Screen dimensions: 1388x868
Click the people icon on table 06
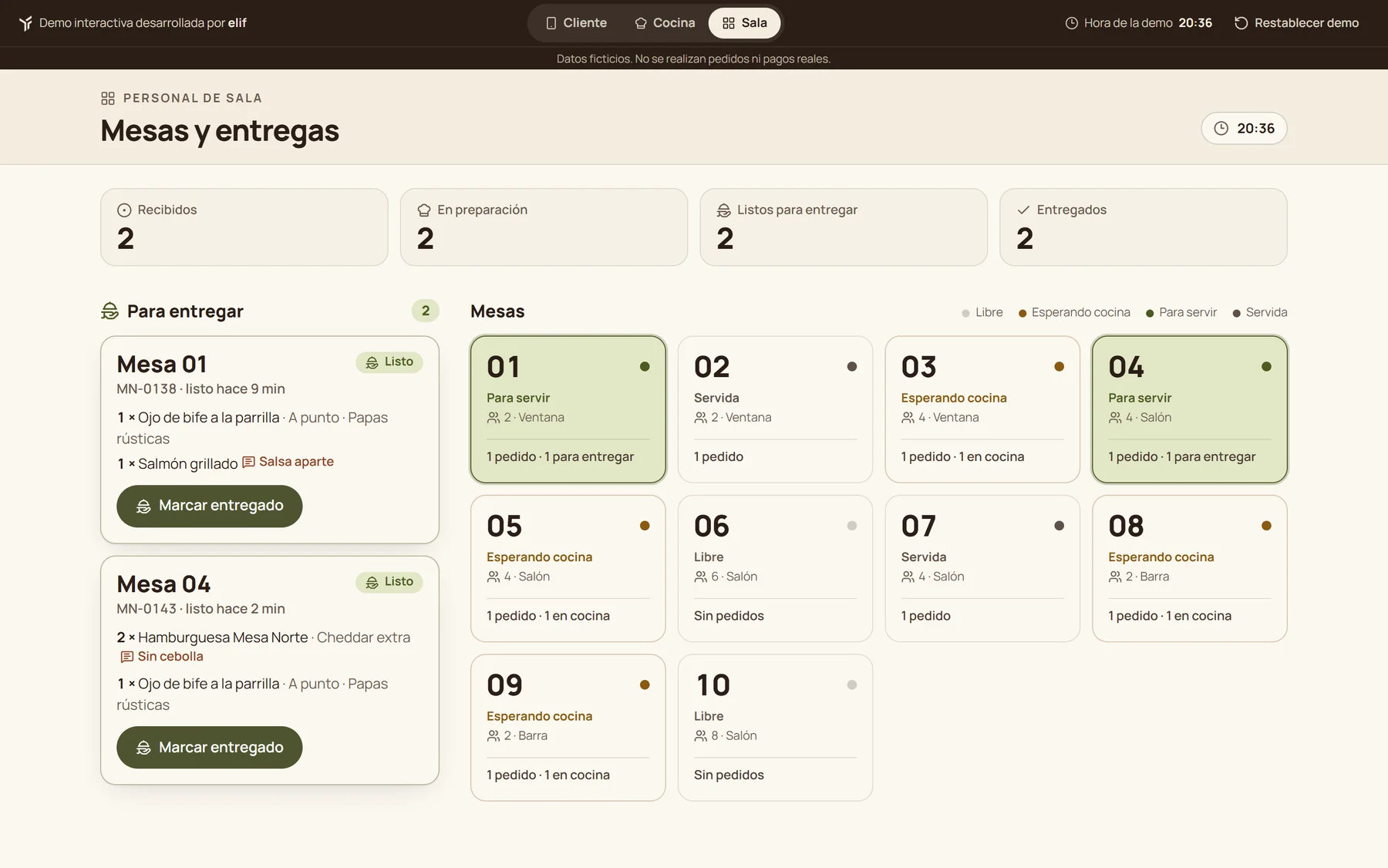700,577
